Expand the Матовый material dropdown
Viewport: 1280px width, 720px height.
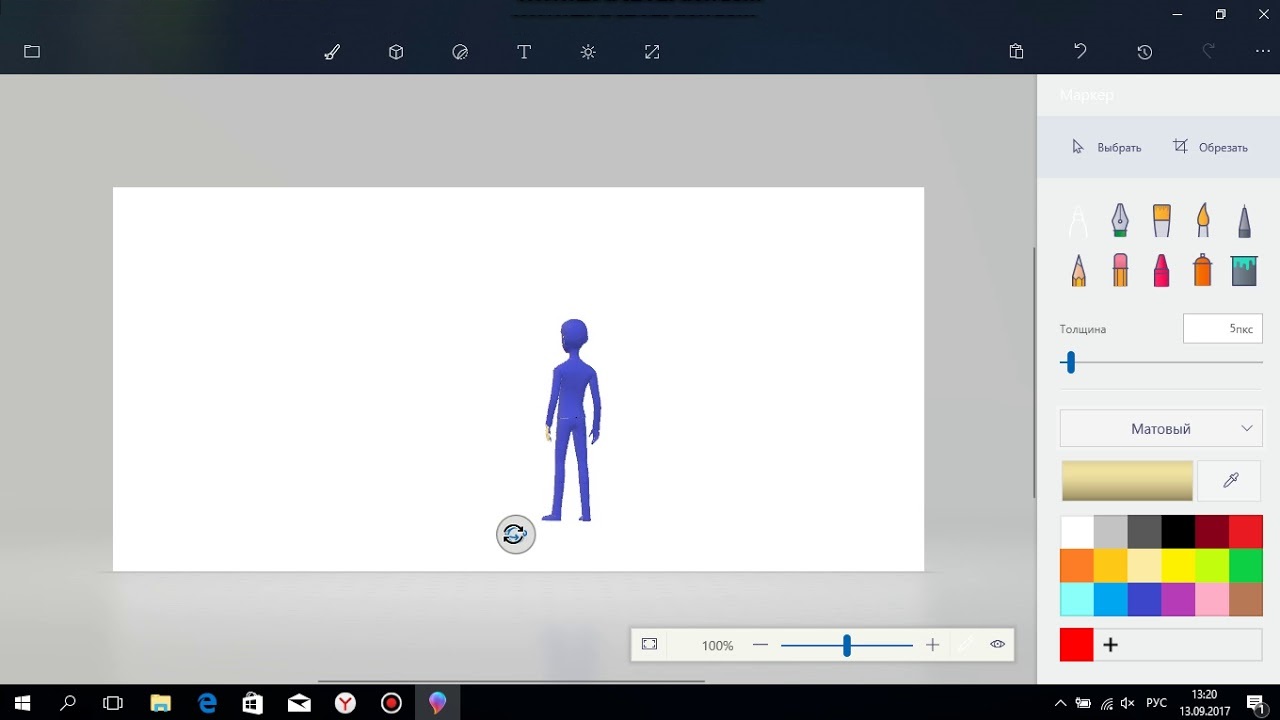click(1160, 428)
